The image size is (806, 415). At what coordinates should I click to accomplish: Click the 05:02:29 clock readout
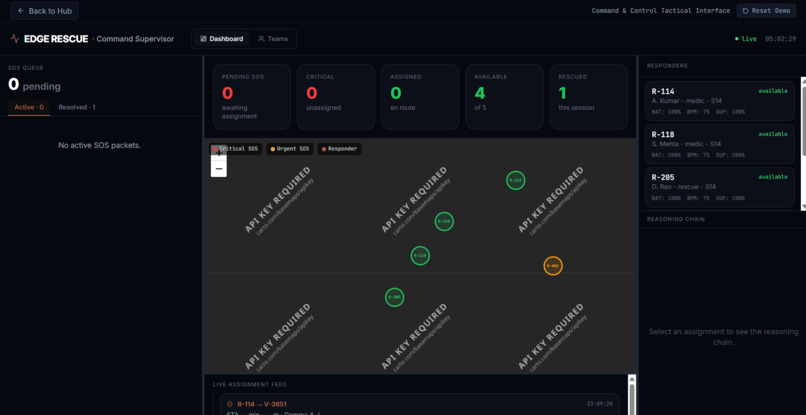click(780, 39)
